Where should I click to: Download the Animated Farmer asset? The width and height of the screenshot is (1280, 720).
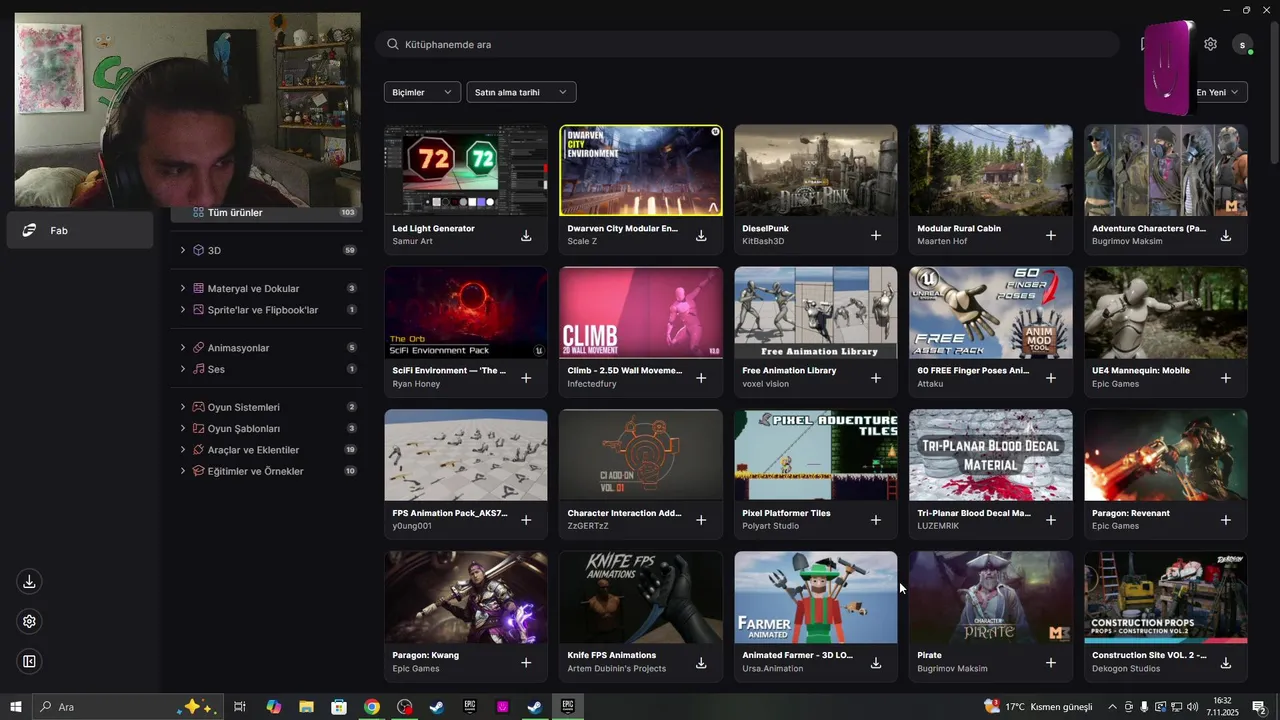(876, 662)
